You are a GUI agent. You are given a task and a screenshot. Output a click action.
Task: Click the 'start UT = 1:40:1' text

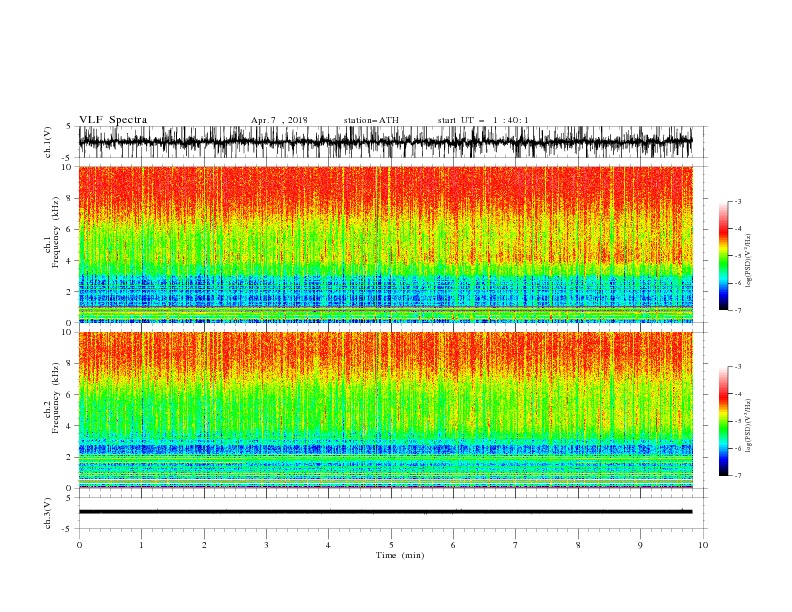(483, 120)
